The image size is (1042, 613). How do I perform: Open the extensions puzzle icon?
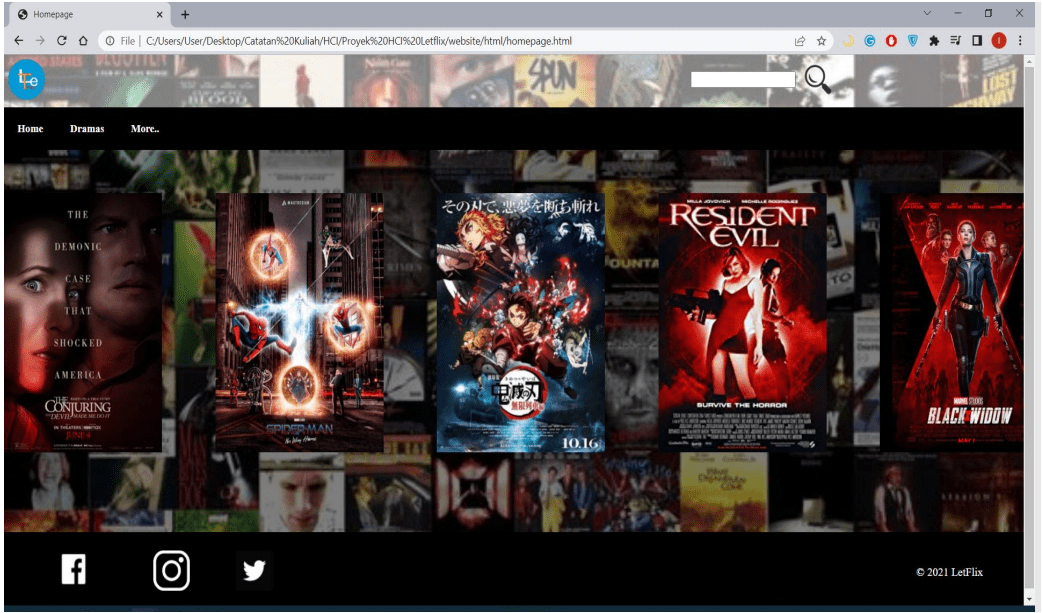click(x=934, y=41)
